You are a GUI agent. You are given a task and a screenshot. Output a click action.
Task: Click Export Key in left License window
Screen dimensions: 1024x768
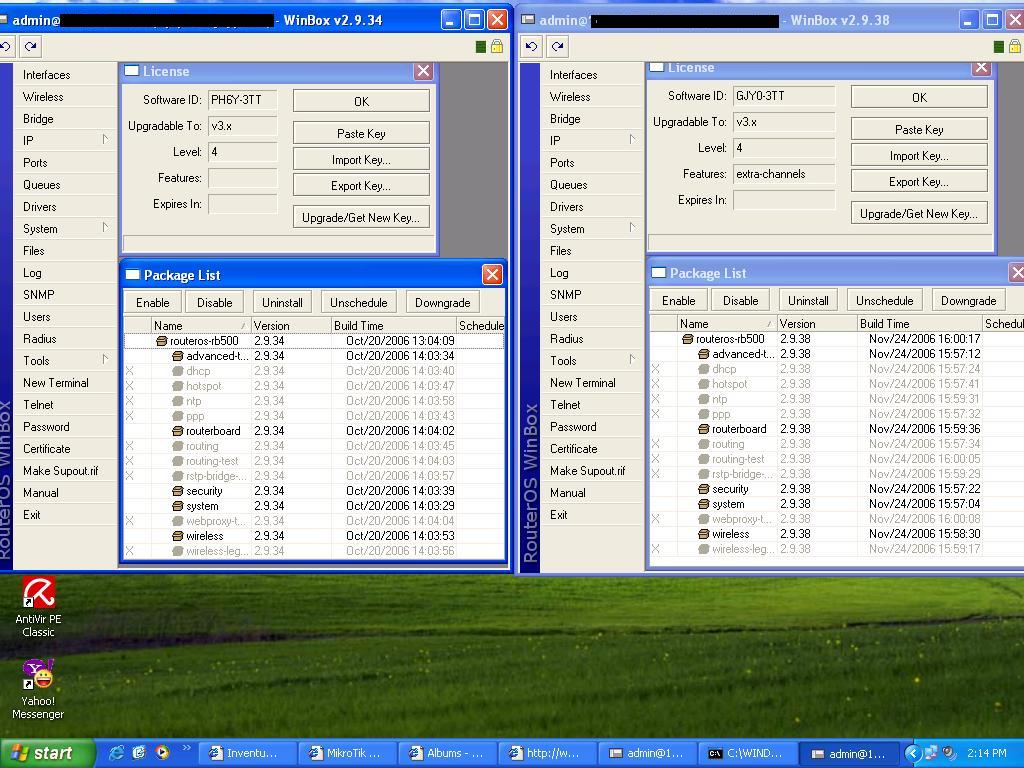click(x=361, y=185)
